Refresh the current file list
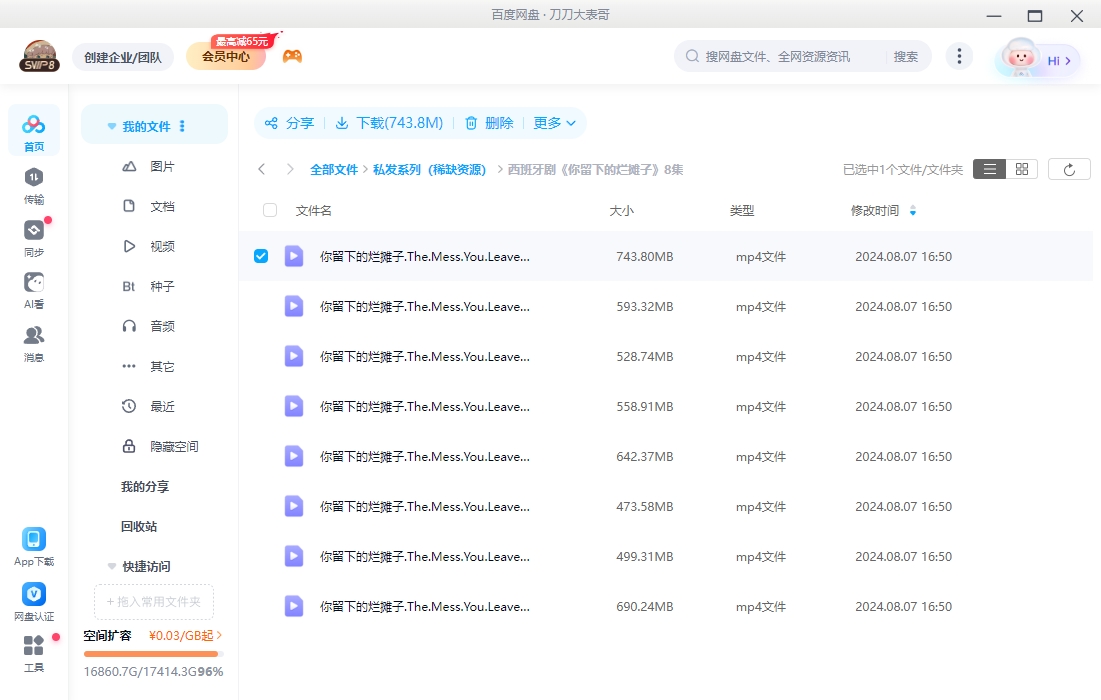1101x700 pixels. tap(1069, 168)
